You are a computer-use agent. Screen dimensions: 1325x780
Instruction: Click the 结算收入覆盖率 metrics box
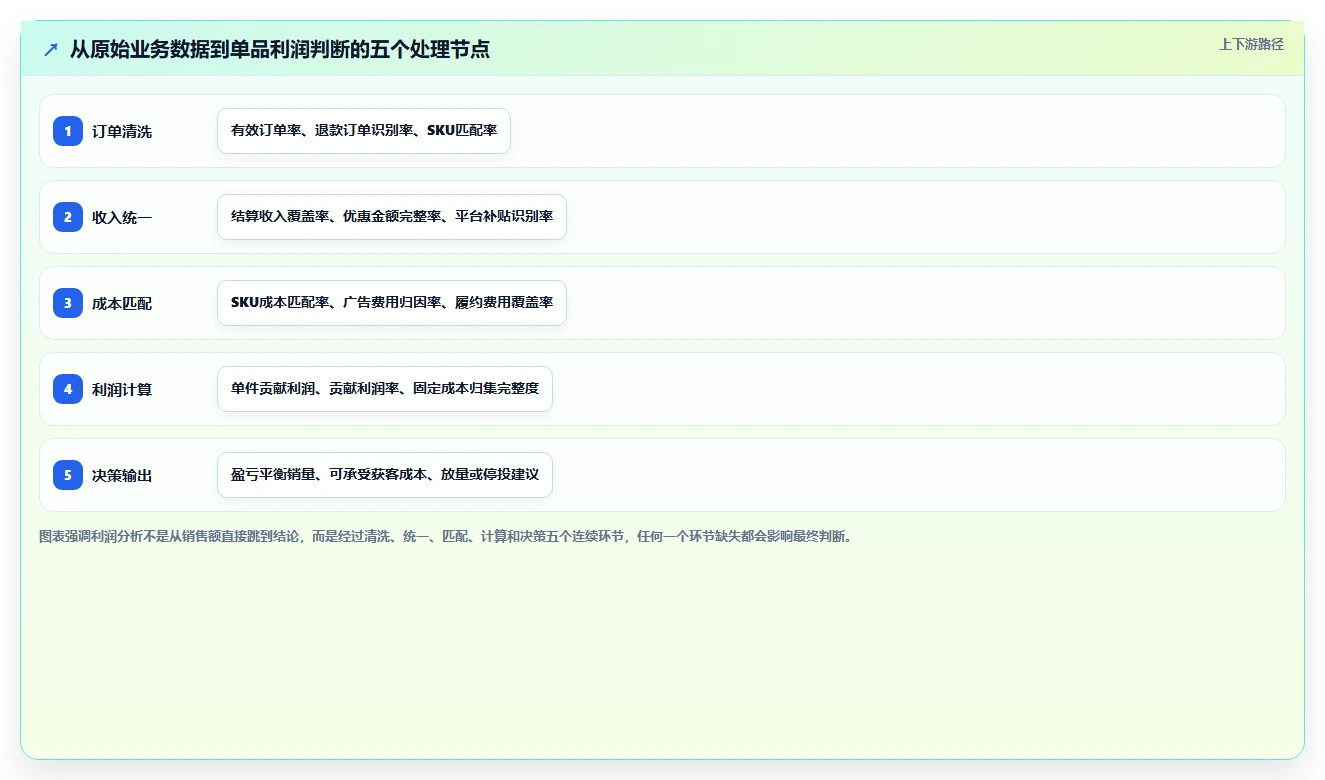[392, 217]
